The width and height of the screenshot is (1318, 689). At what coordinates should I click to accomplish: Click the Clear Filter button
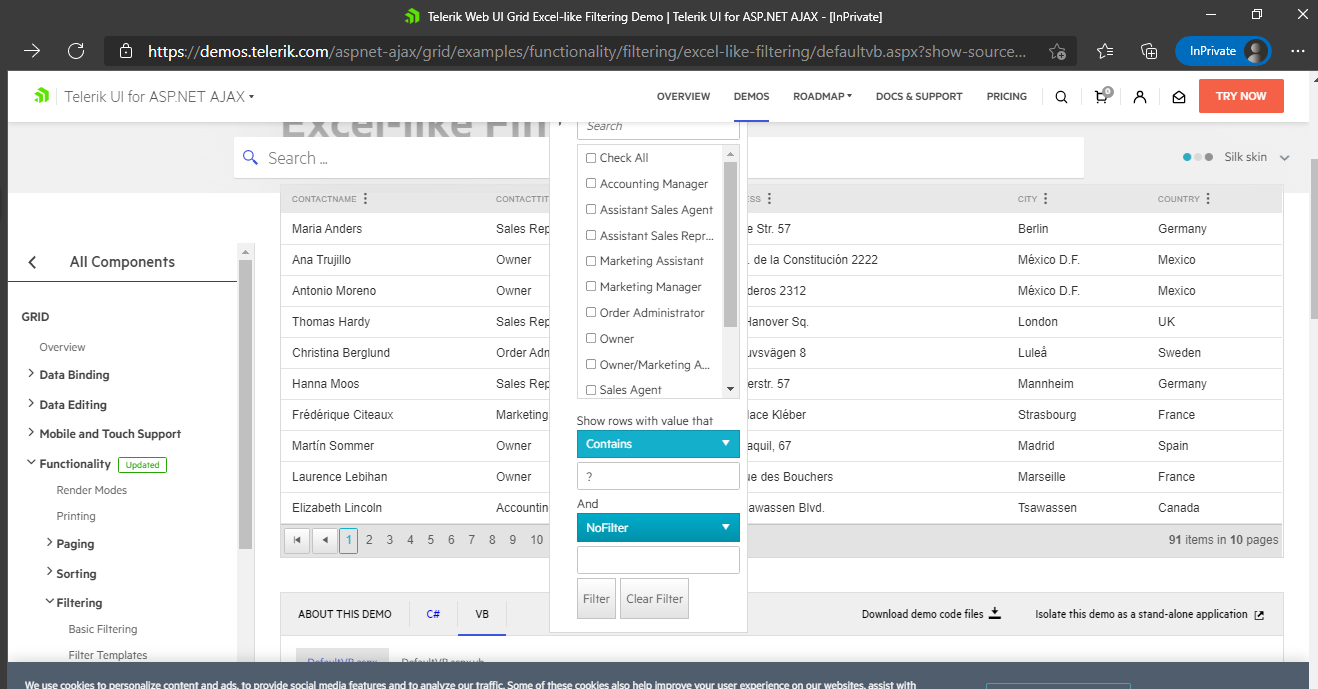point(654,599)
